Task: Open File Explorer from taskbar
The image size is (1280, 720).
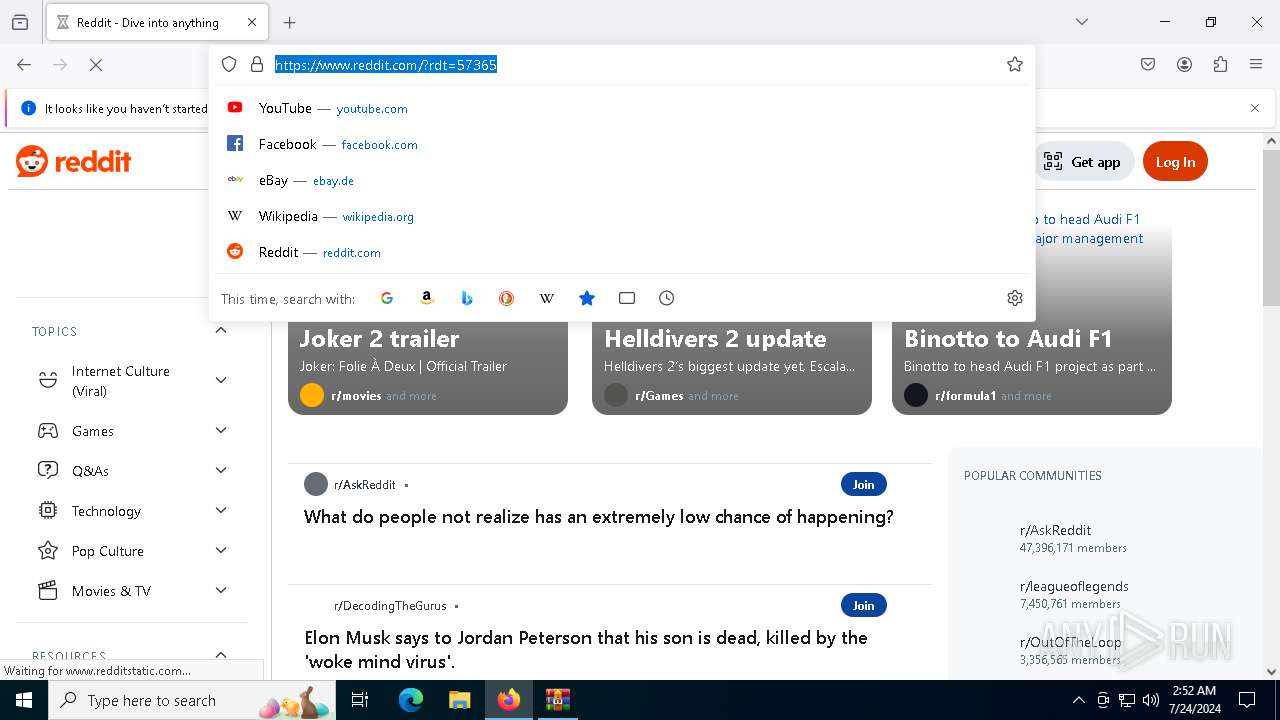Action: 459,700
